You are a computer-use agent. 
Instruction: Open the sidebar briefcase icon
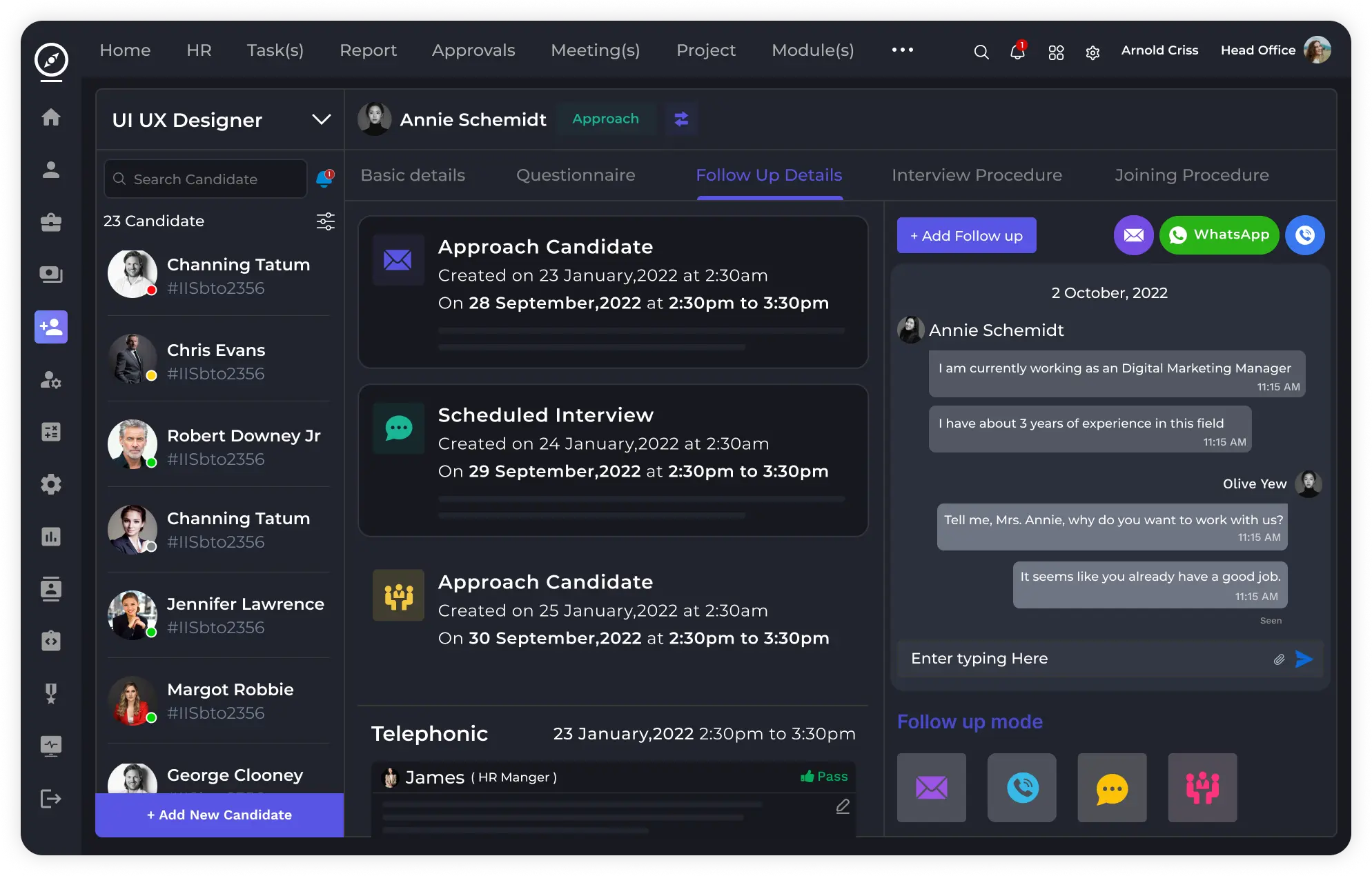pyautogui.click(x=51, y=223)
